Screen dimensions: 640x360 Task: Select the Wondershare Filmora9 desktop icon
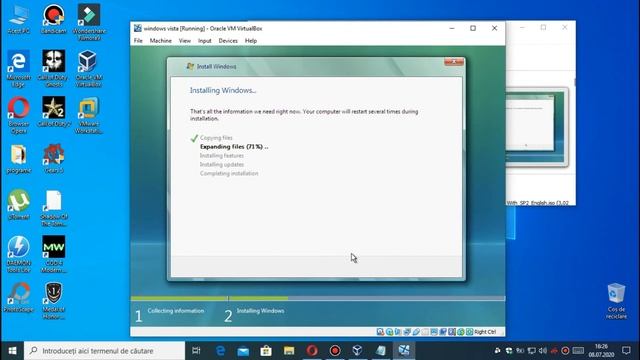click(x=89, y=22)
